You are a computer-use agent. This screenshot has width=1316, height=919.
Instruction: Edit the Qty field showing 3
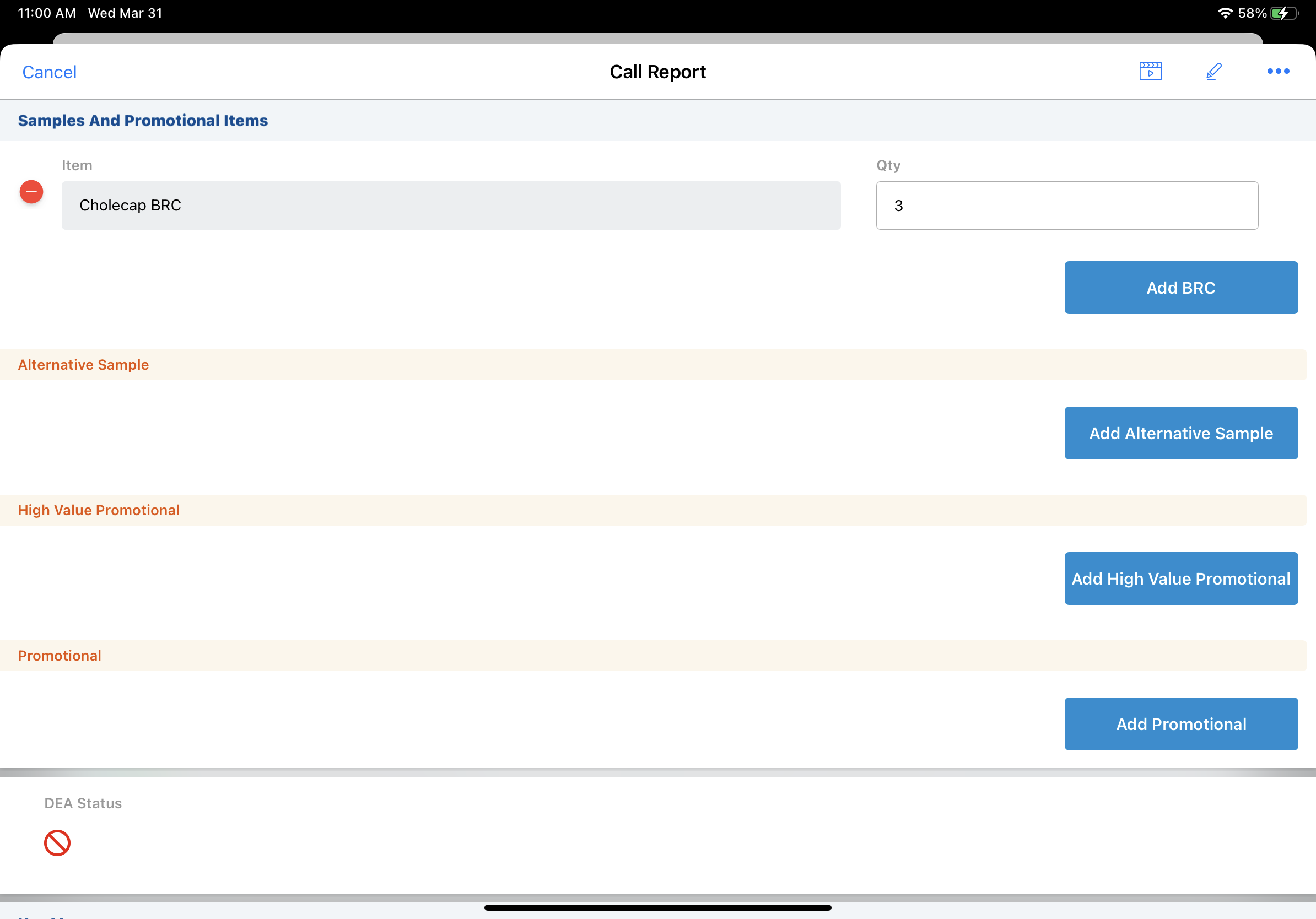tap(1067, 206)
